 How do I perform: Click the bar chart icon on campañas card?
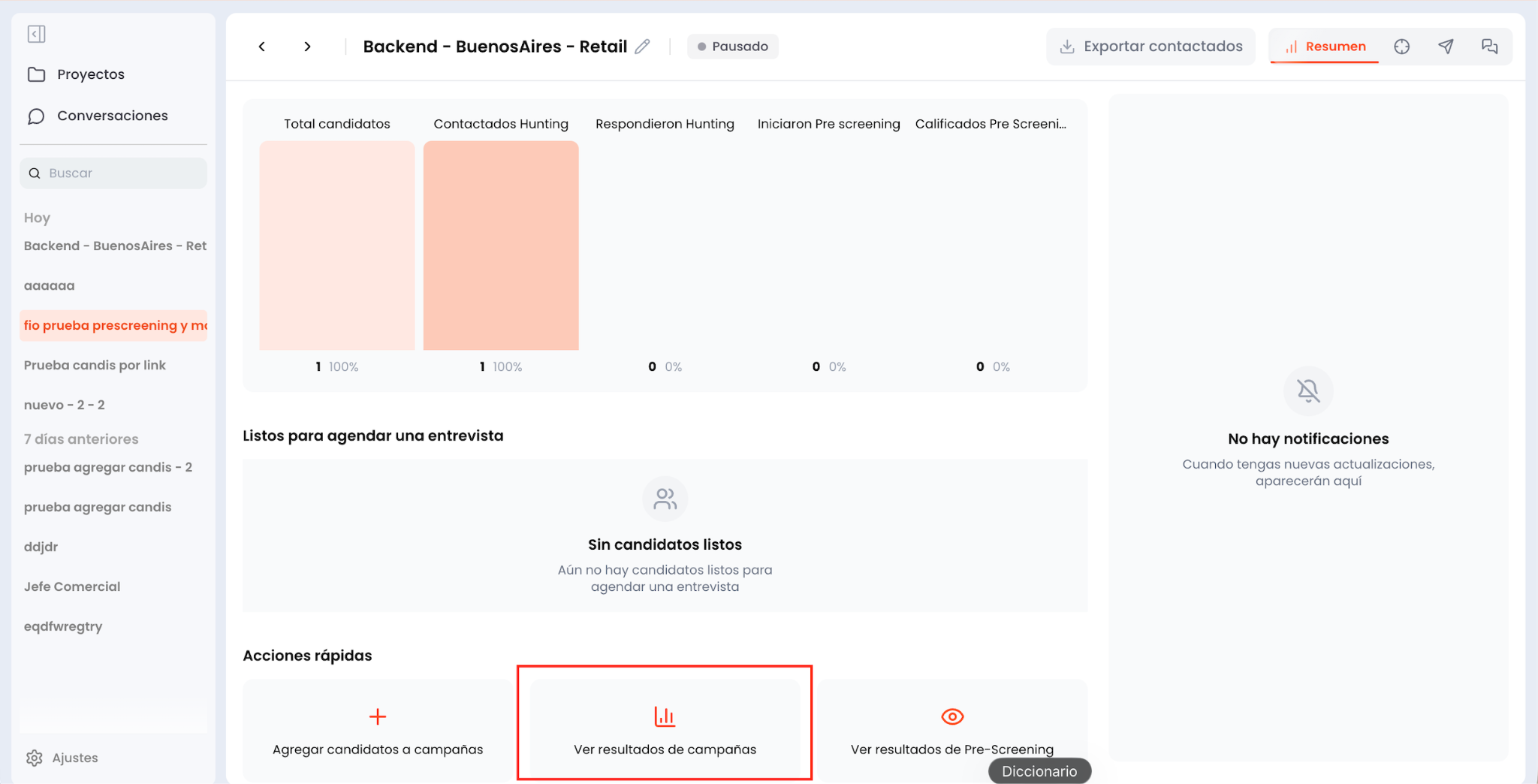pyautogui.click(x=665, y=716)
